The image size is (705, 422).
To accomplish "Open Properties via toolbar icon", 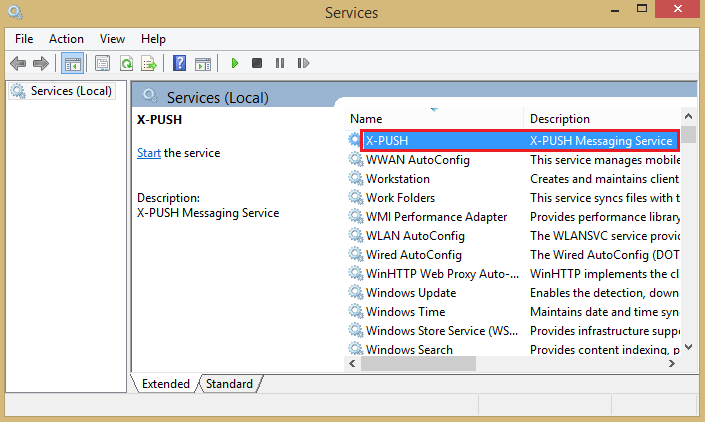I will pyautogui.click(x=103, y=63).
